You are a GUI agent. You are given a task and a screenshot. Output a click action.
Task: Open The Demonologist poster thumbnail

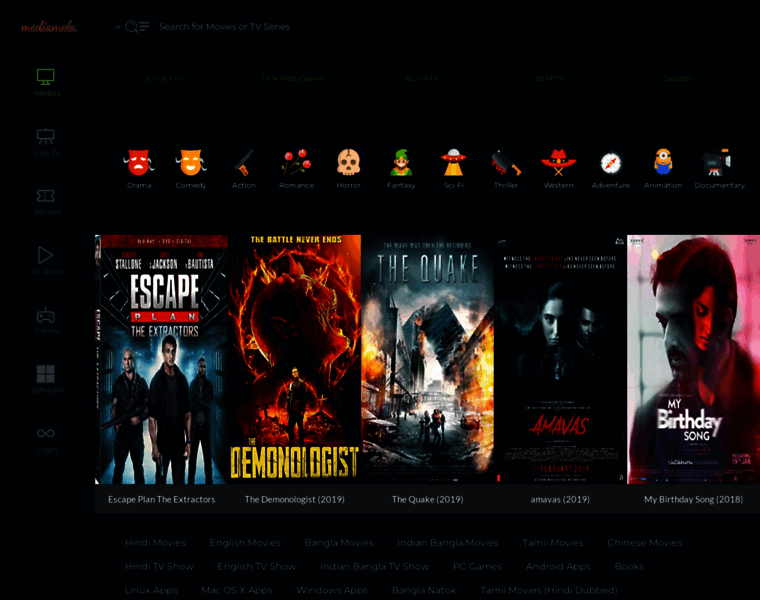295,359
